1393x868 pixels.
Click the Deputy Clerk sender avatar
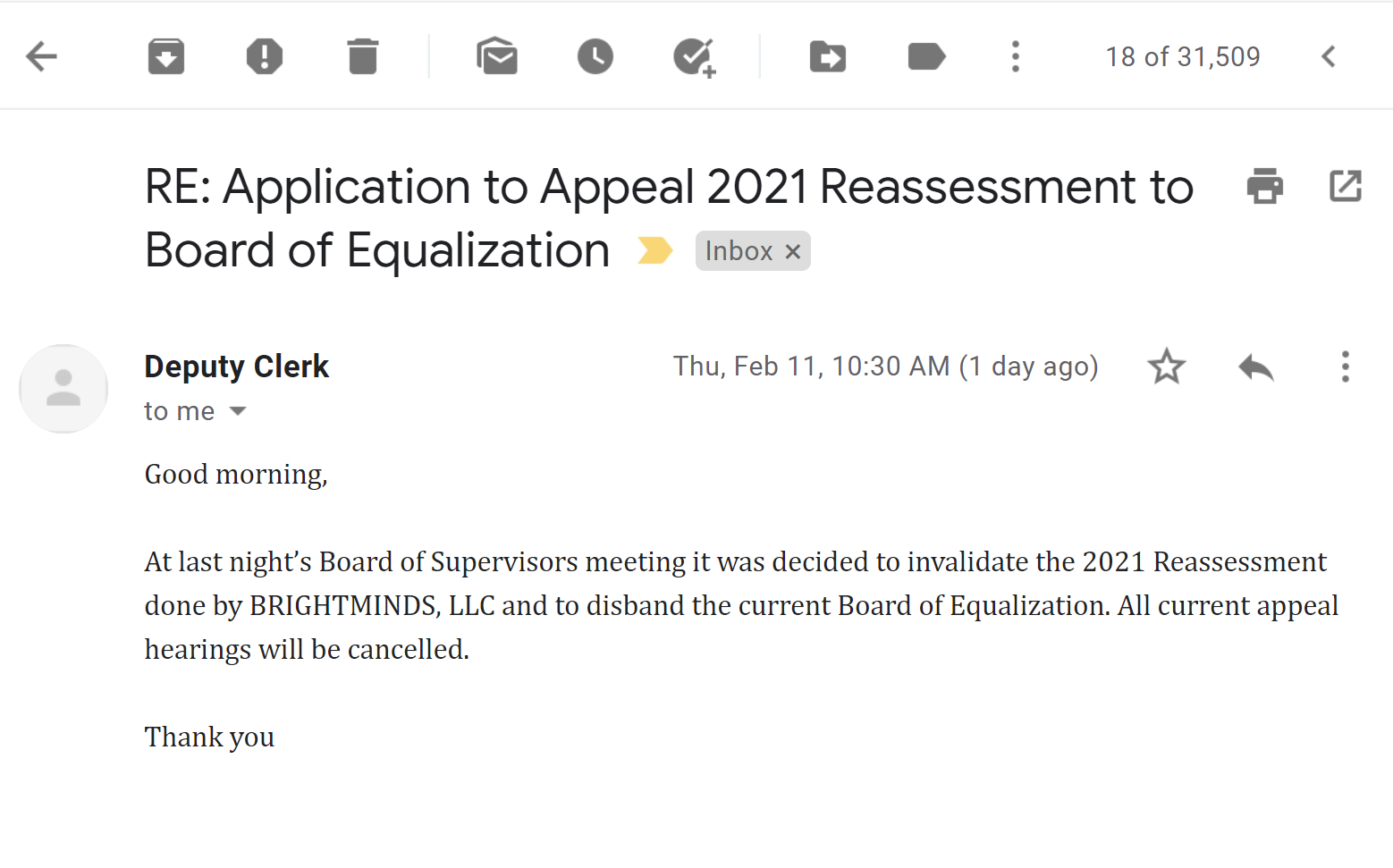63,389
